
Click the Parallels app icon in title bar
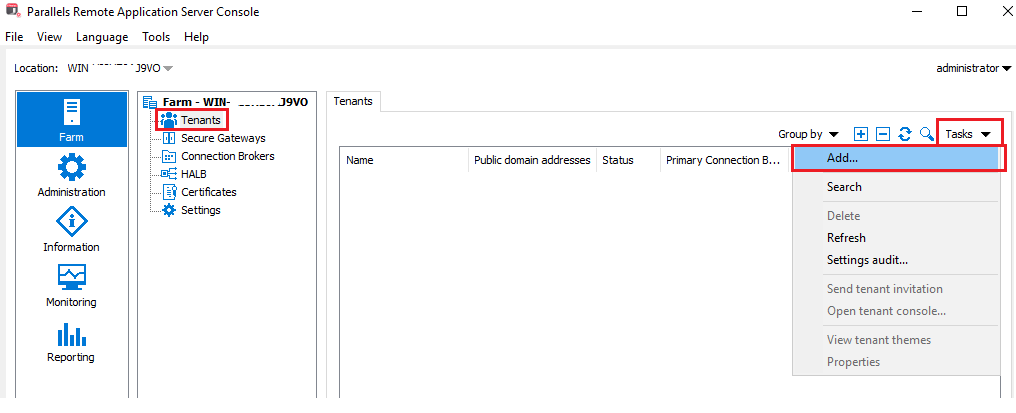[13, 11]
